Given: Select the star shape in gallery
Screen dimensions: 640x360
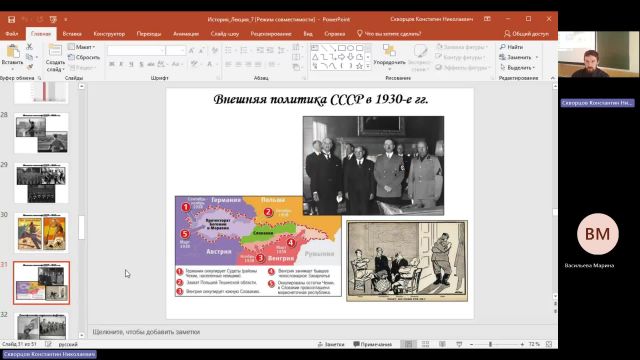Looking at the screenshot, I should pyautogui.click(x=359, y=66).
